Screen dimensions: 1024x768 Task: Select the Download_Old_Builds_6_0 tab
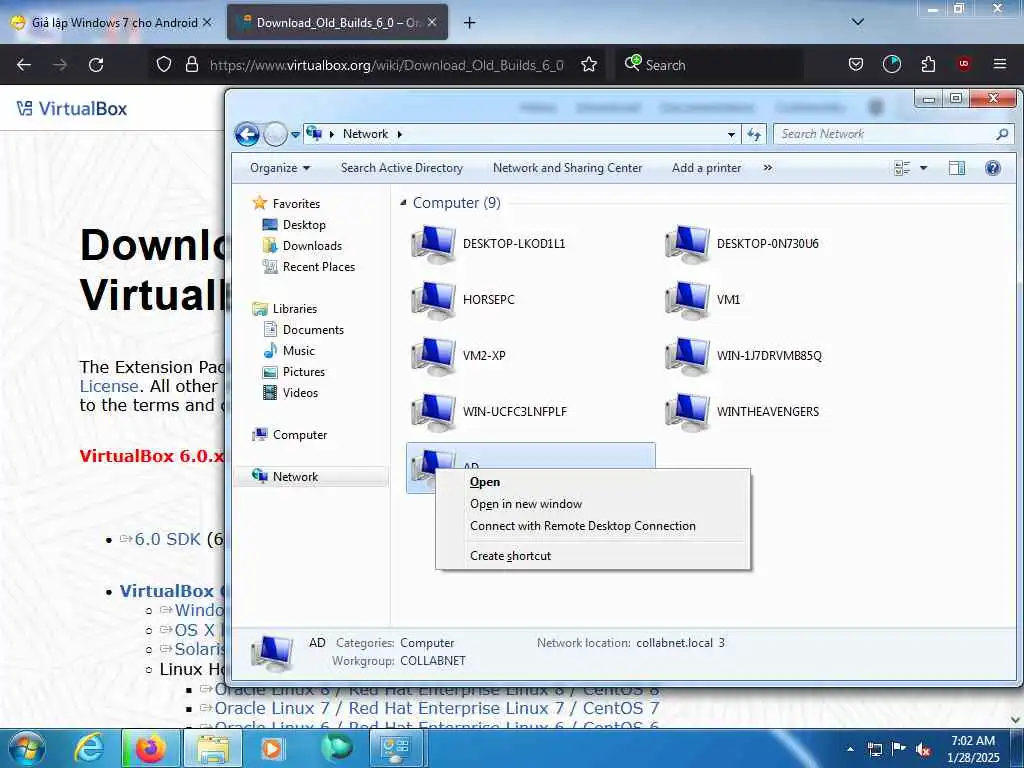click(338, 22)
